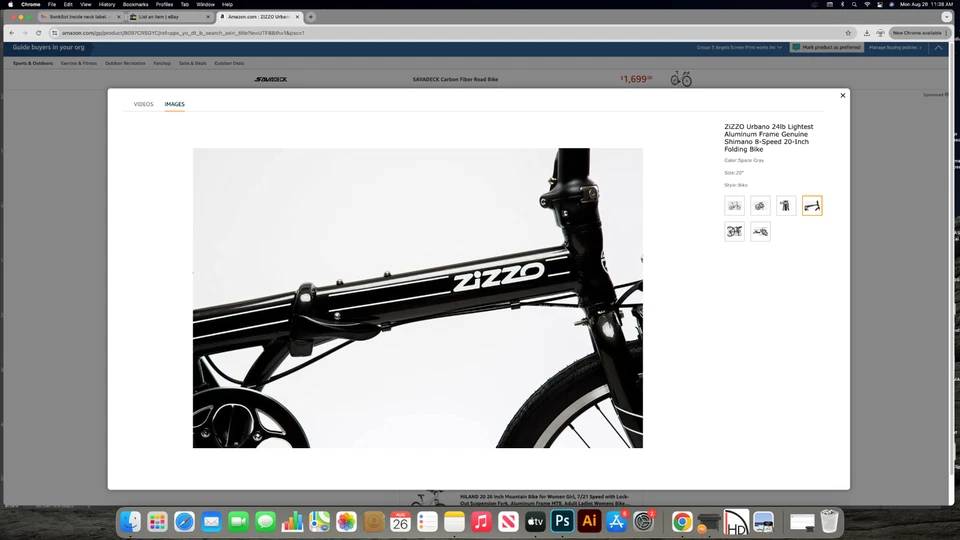Viewport: 960px width, 540px height.
Task: Open Spotlight search in menu bar
Action: click(854, 4)
